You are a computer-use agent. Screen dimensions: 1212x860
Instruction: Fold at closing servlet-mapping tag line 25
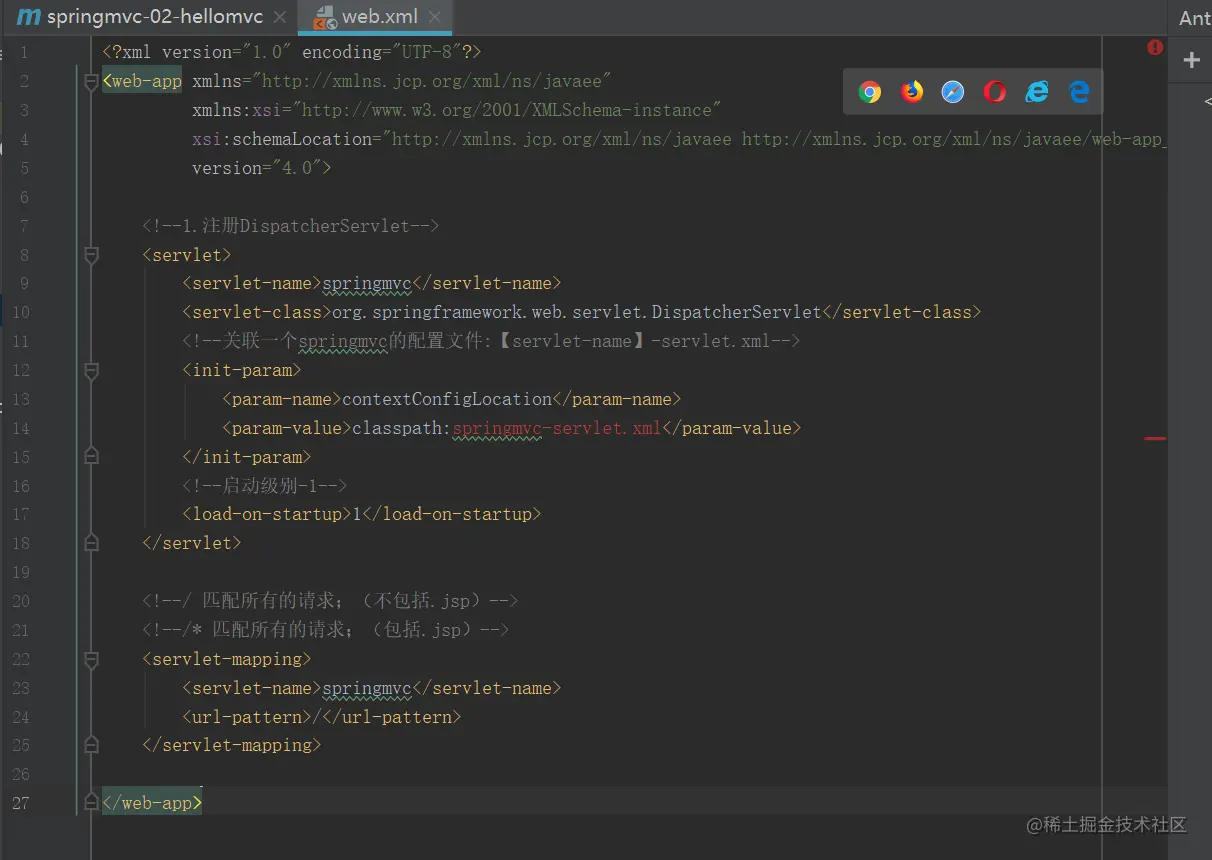click(x=92, y=746)
